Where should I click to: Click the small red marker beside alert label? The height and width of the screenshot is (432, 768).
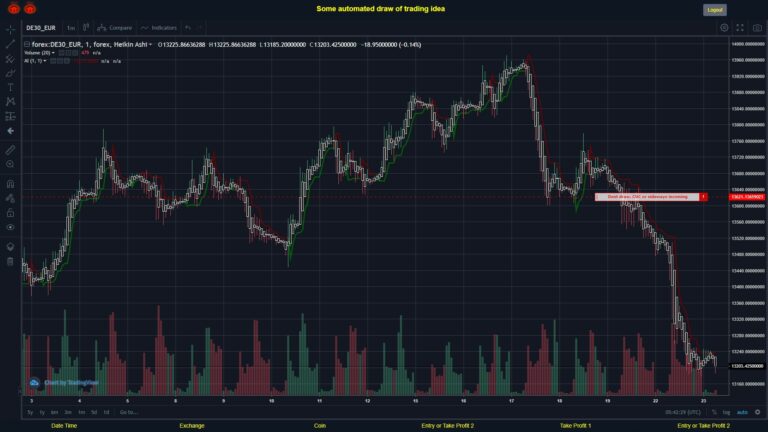pyautogui.click(x=703, y=197)
